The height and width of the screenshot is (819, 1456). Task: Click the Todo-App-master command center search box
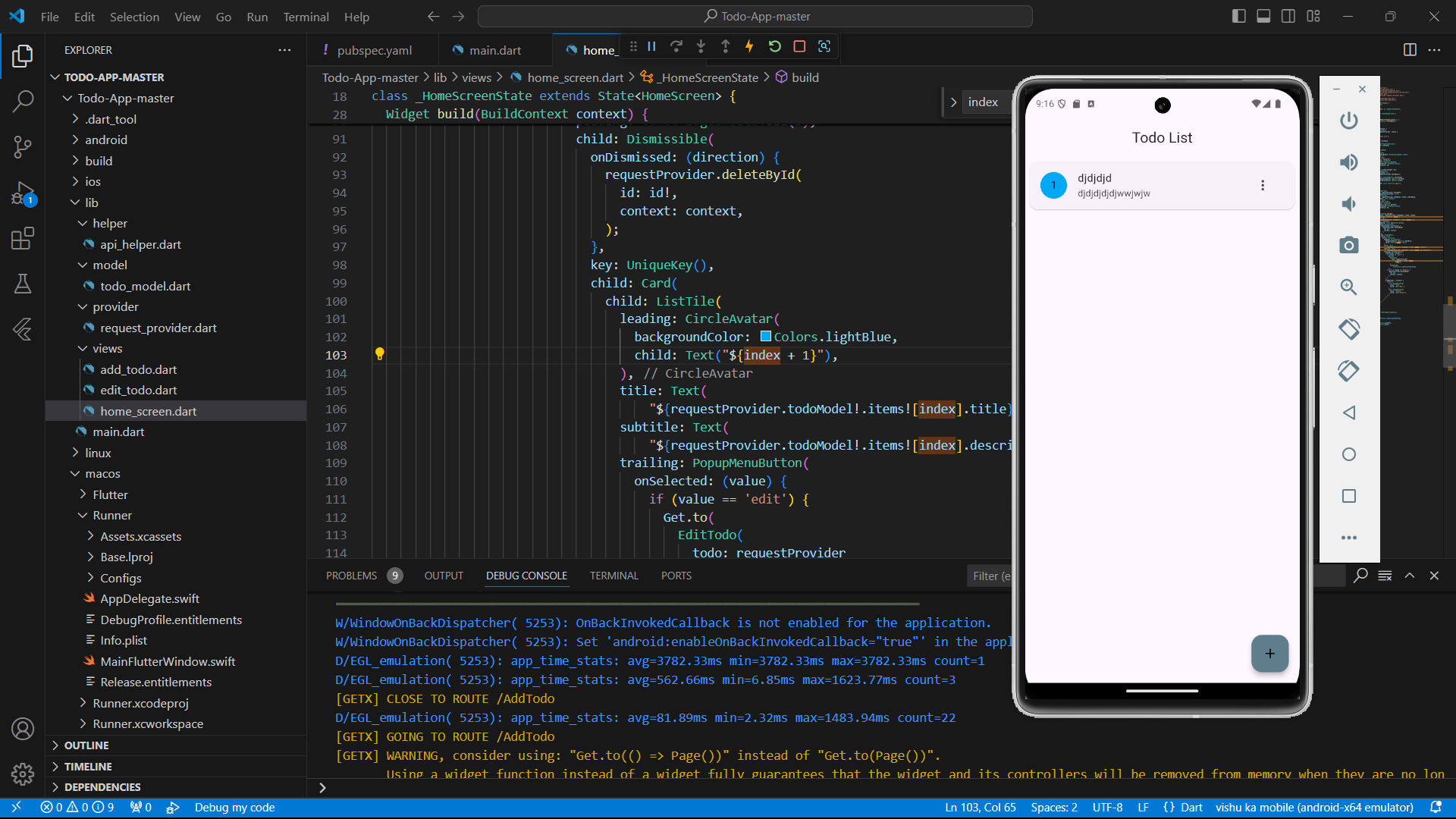(x=755, y=16)
